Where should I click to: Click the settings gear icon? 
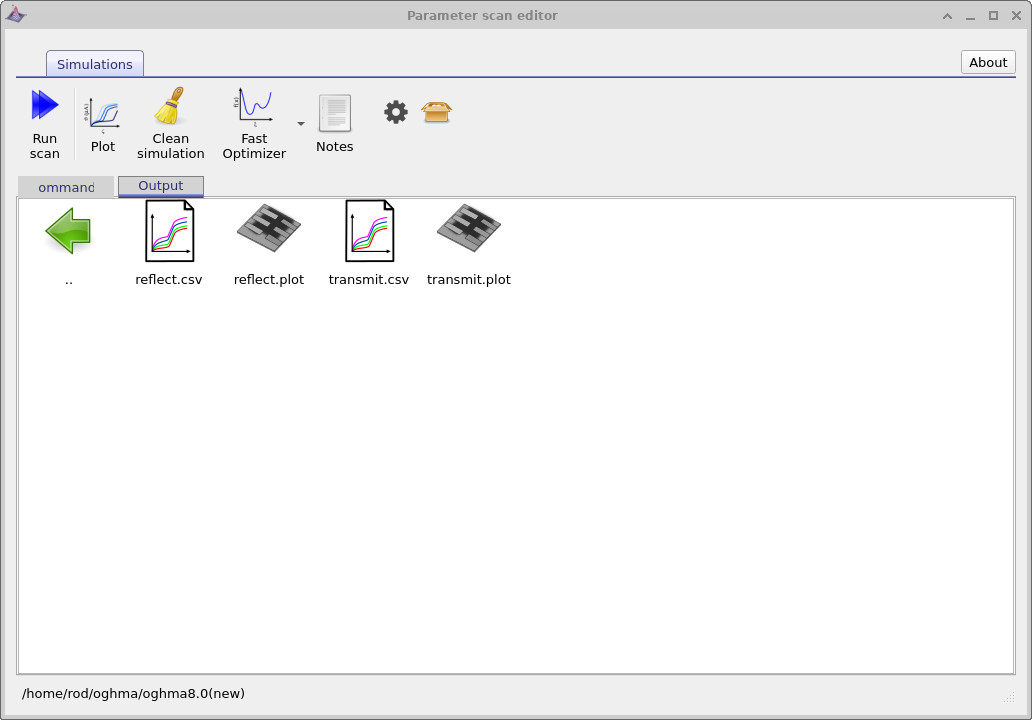(x=395, y=112)
